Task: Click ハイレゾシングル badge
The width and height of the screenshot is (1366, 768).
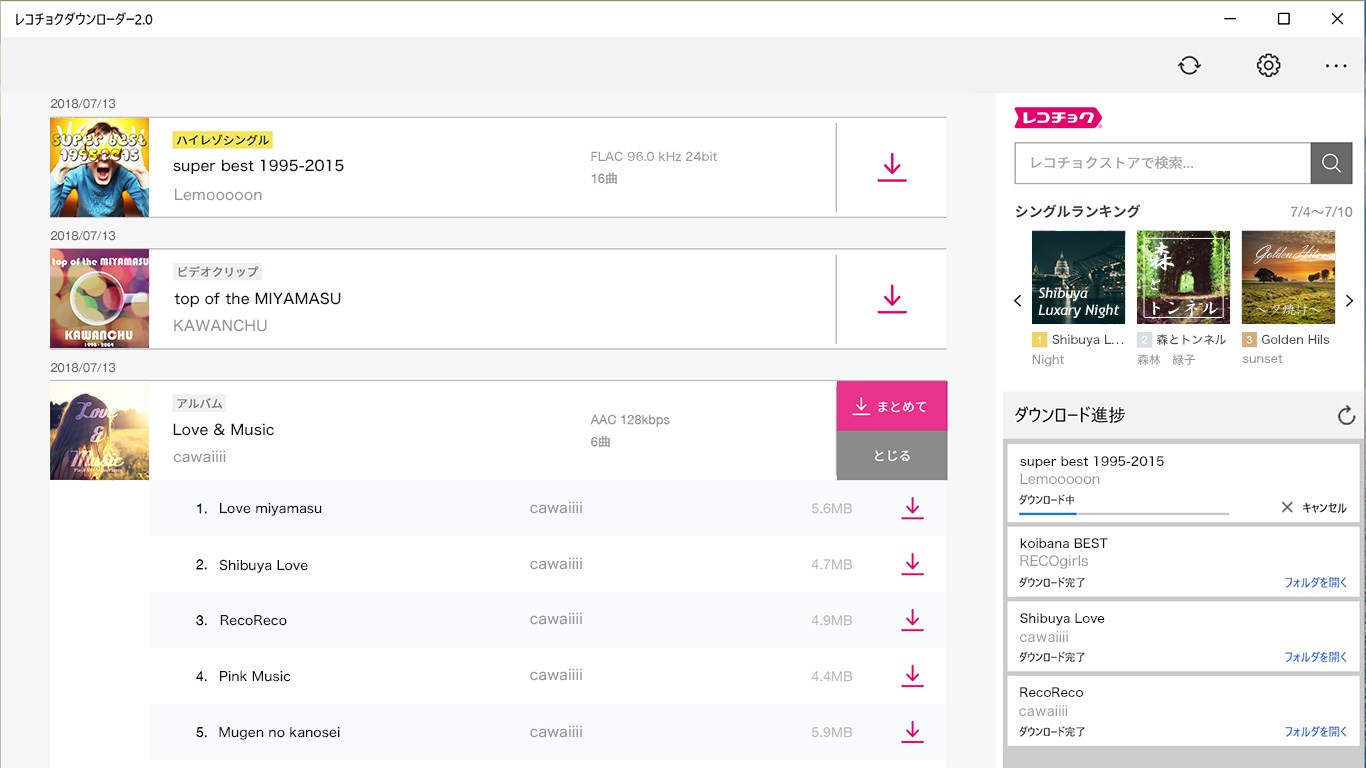Action: [222, 140]
